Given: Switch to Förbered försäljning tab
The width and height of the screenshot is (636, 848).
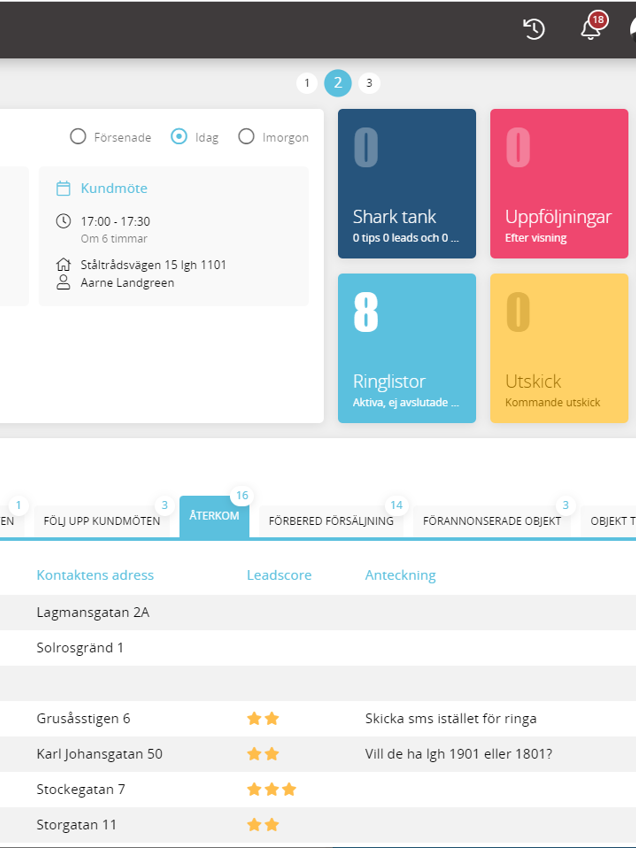Looking at the screenshot, I should click(x=331, y=521).
